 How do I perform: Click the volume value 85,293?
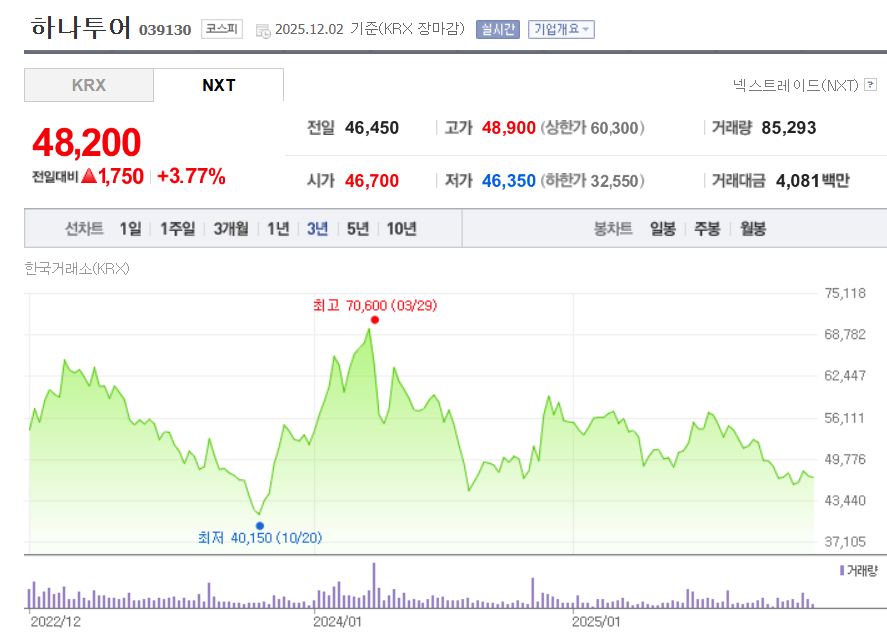coord(789,128)
